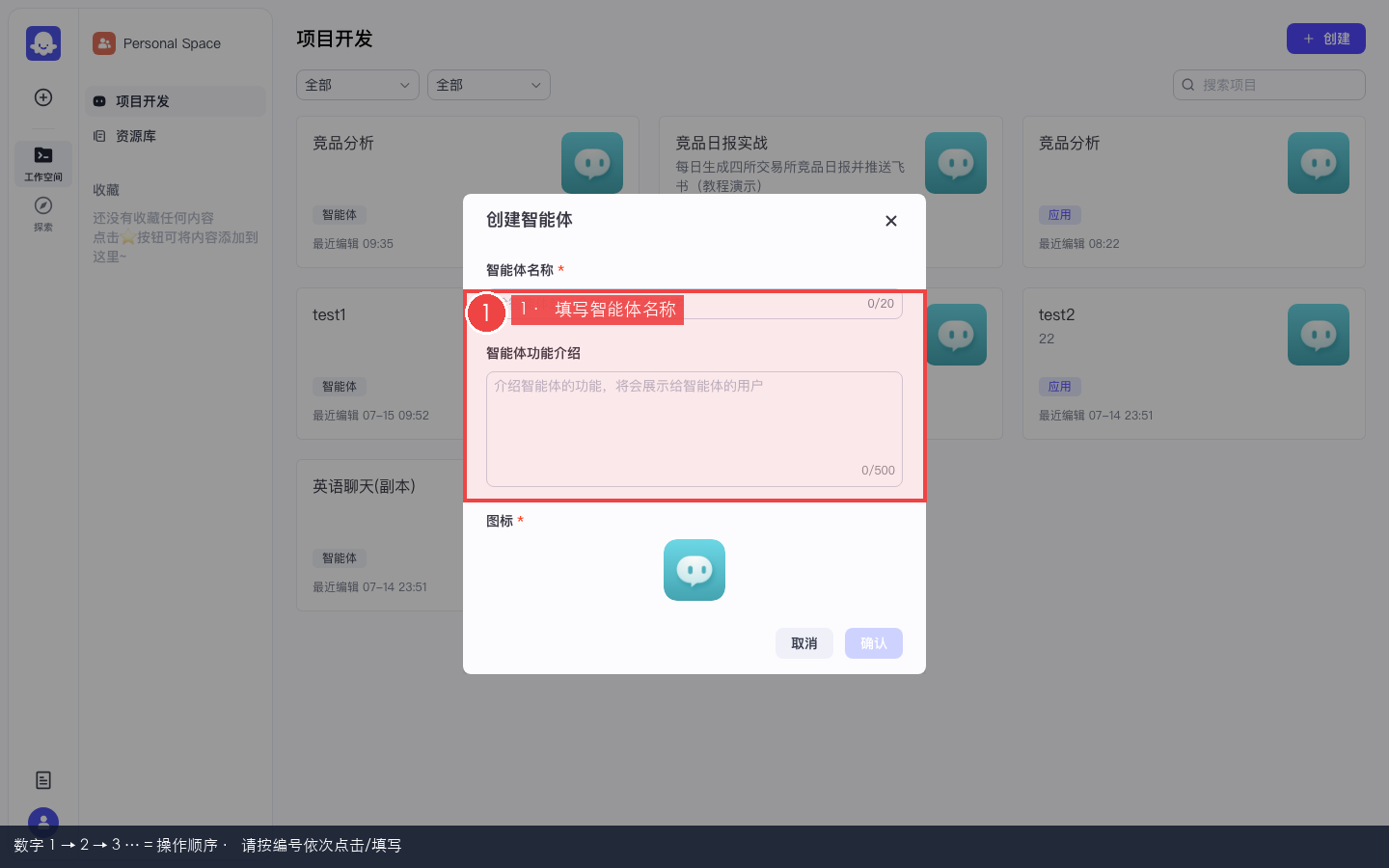Open the rightmost 竞品分析 card icon
Screen dimensions: 1389x868
click(x=1319, y=163)
